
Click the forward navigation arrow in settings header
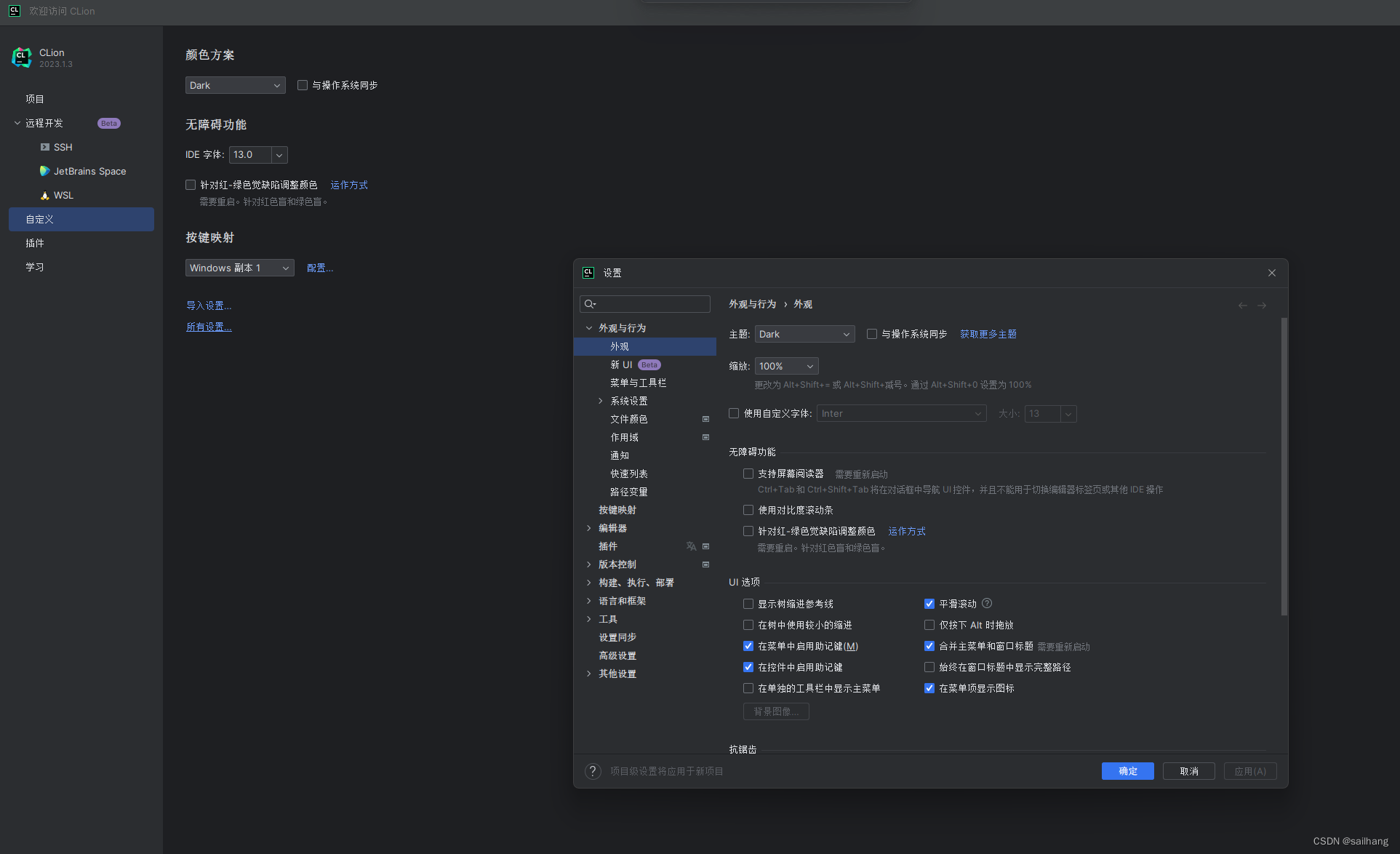click(1262, 305)
